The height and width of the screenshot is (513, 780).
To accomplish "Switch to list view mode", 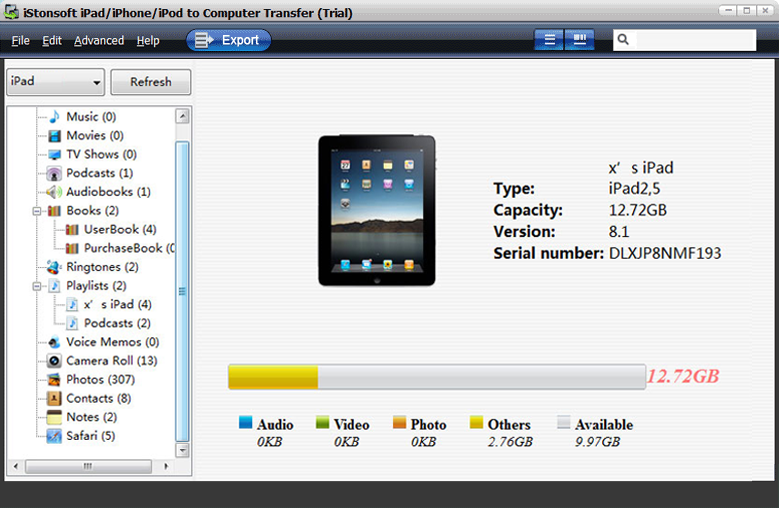I will (x=549, y=40).
